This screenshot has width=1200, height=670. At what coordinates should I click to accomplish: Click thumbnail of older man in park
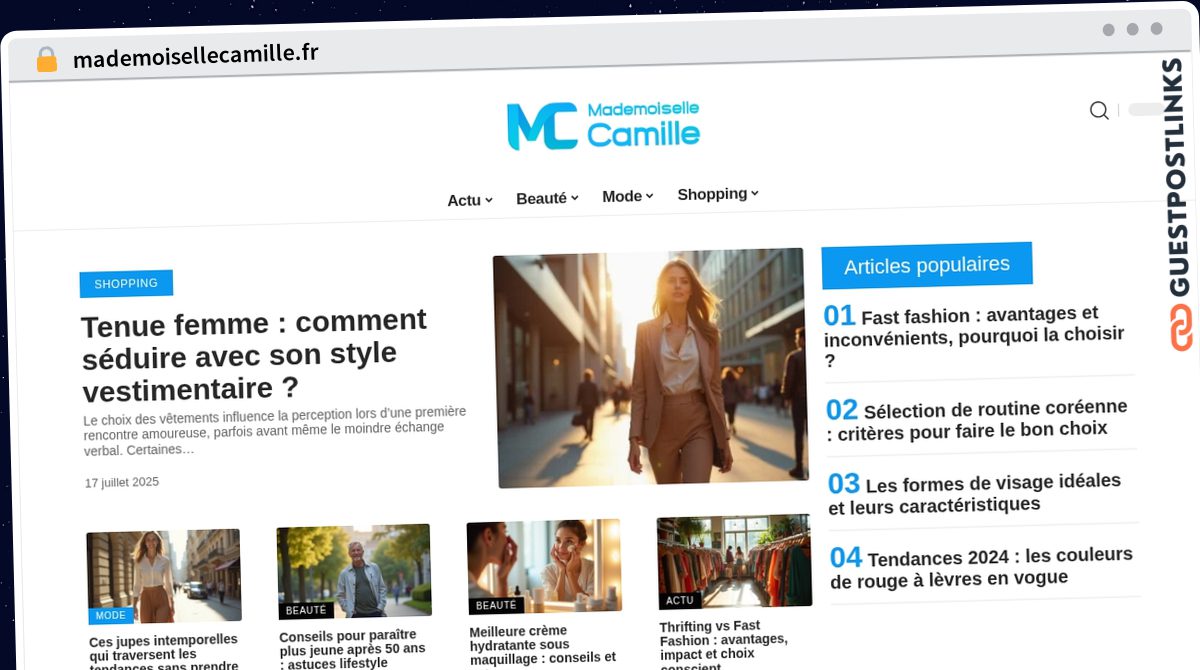click(x=354, y=571)
